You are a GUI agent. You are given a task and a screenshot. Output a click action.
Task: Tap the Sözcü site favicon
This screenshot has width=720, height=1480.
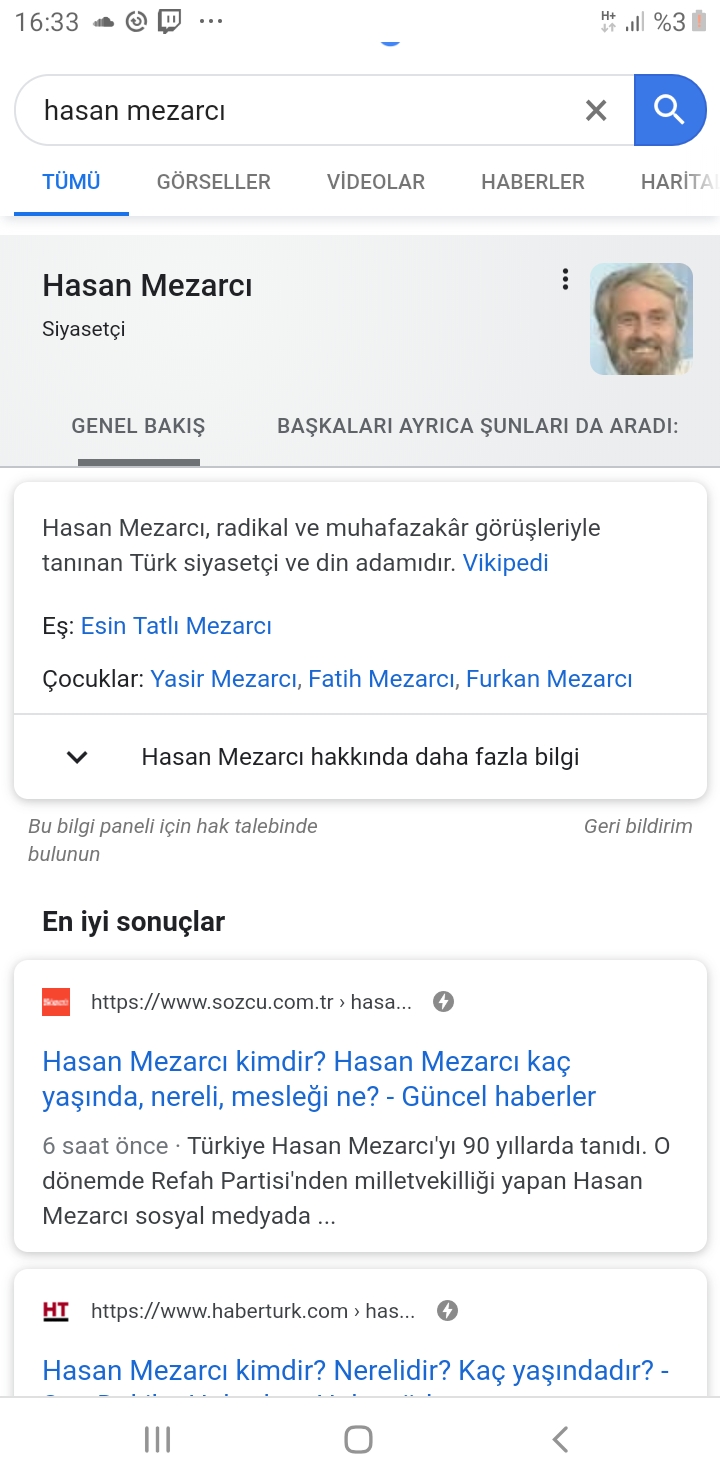(x=56, y=1002)
